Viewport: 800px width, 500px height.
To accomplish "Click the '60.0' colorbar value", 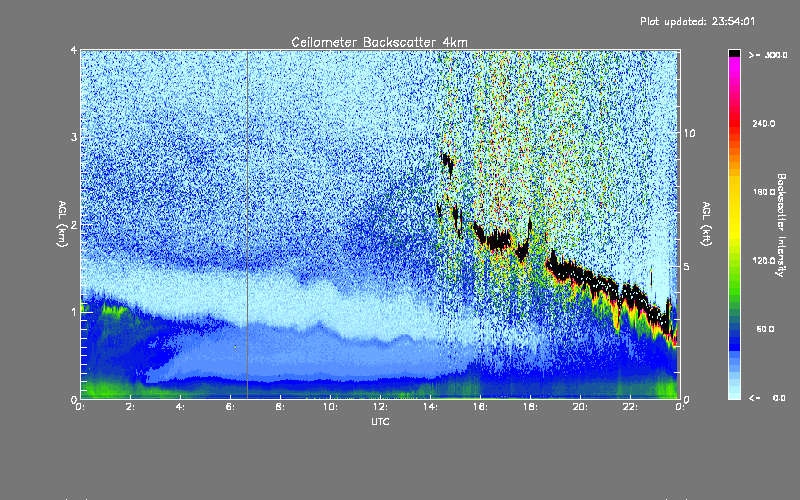I will pos(765,329).
